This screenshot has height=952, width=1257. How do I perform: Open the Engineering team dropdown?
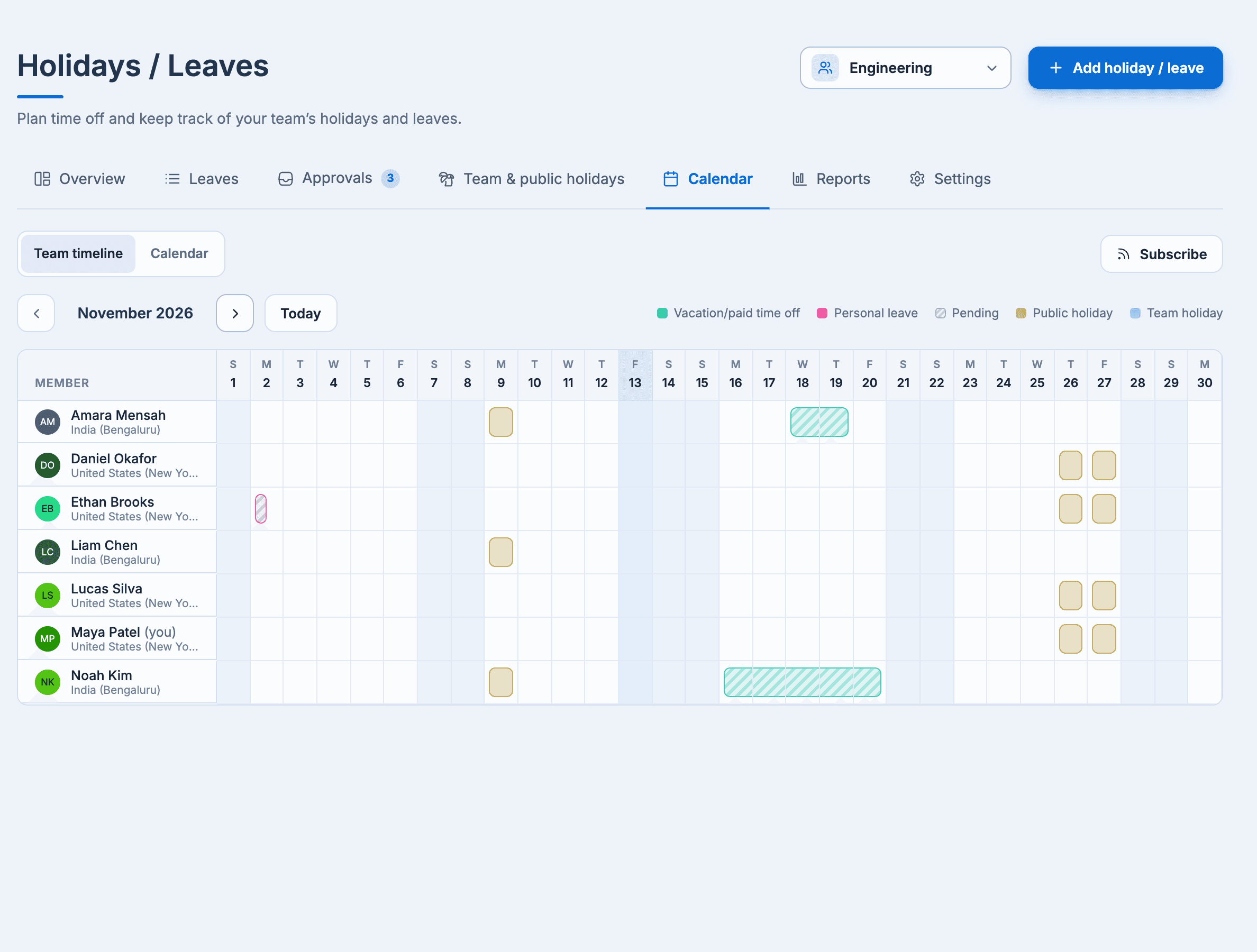905,68
